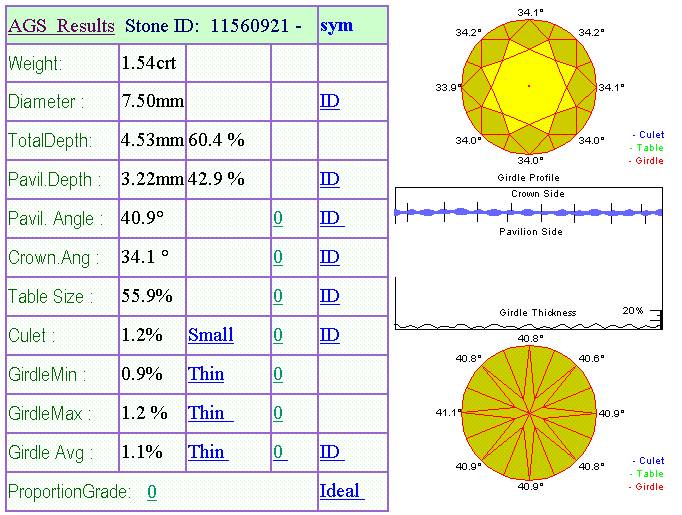Click the 34.1 ° crown angle table value
Image resolution: width=682 pixels, height=515 pixels.
point(145,257)
